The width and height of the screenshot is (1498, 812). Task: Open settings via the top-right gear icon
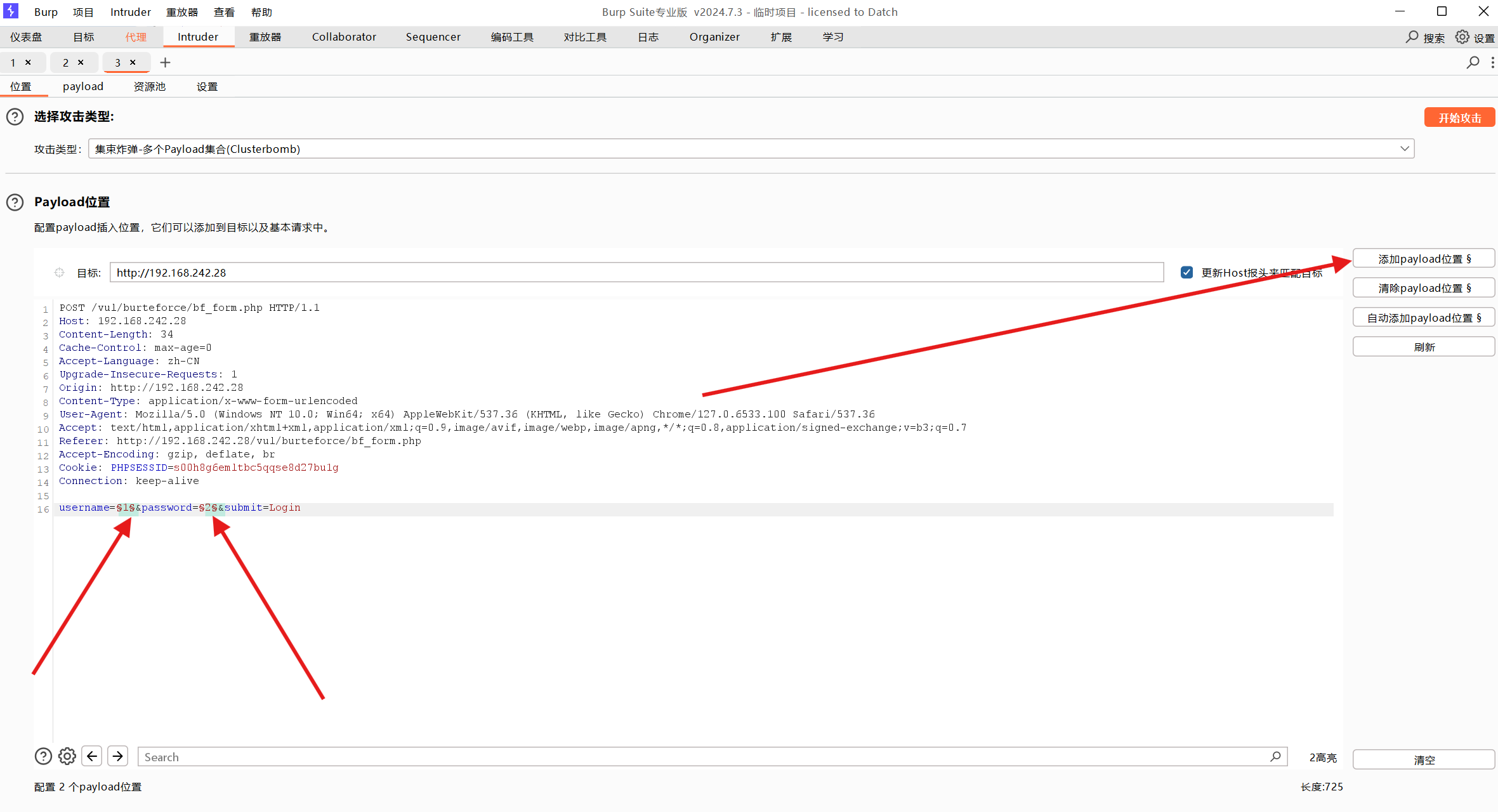[x=1462, y=37]
